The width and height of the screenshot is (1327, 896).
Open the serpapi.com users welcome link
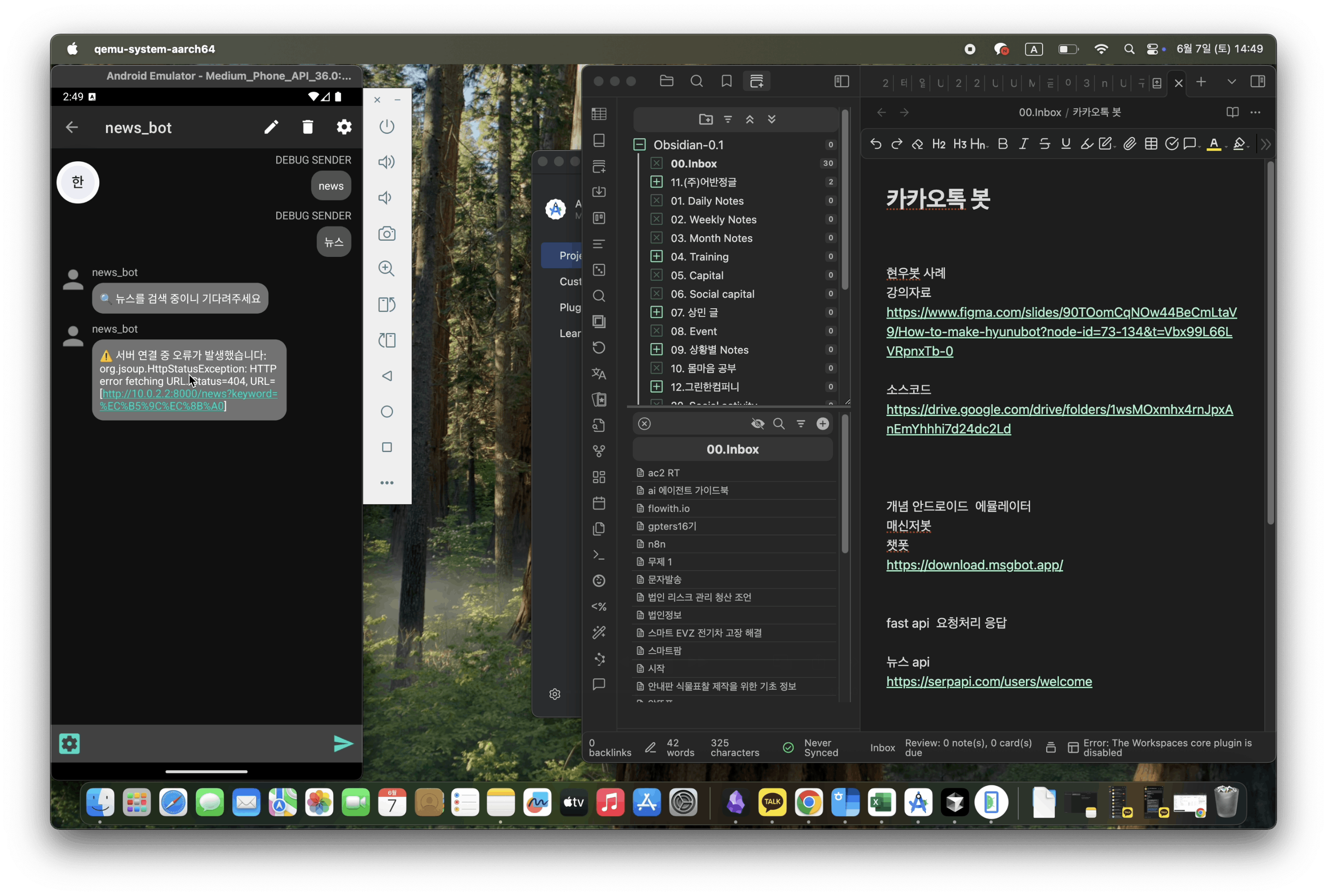coord(989,681)
